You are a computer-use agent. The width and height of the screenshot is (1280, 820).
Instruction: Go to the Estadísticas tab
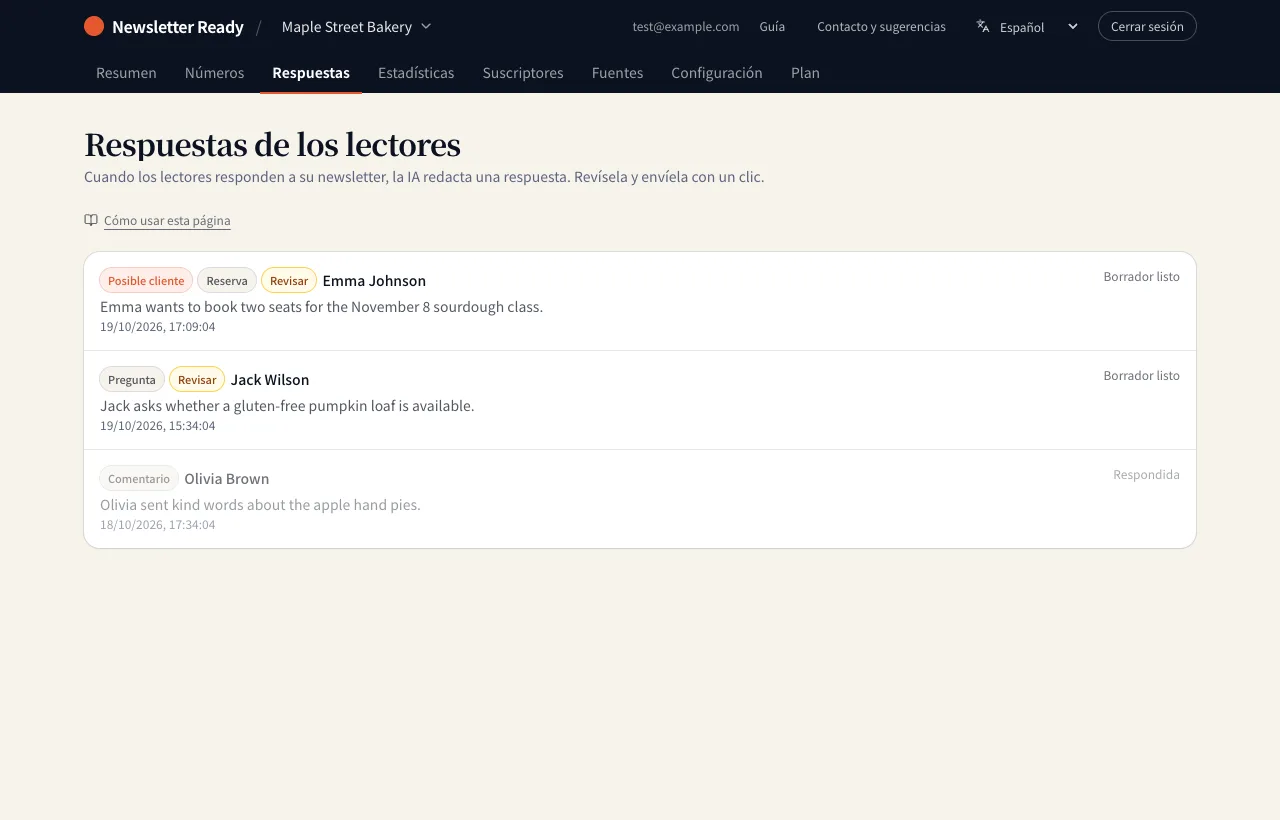(416, 72)
